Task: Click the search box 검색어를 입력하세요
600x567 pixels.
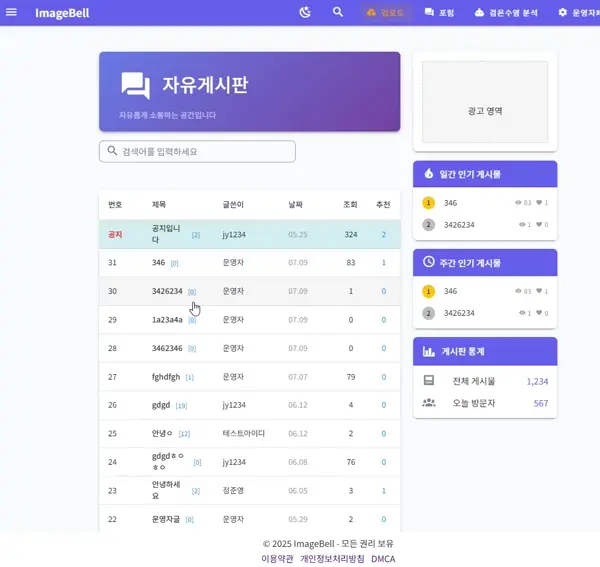Action: point(198,151)
